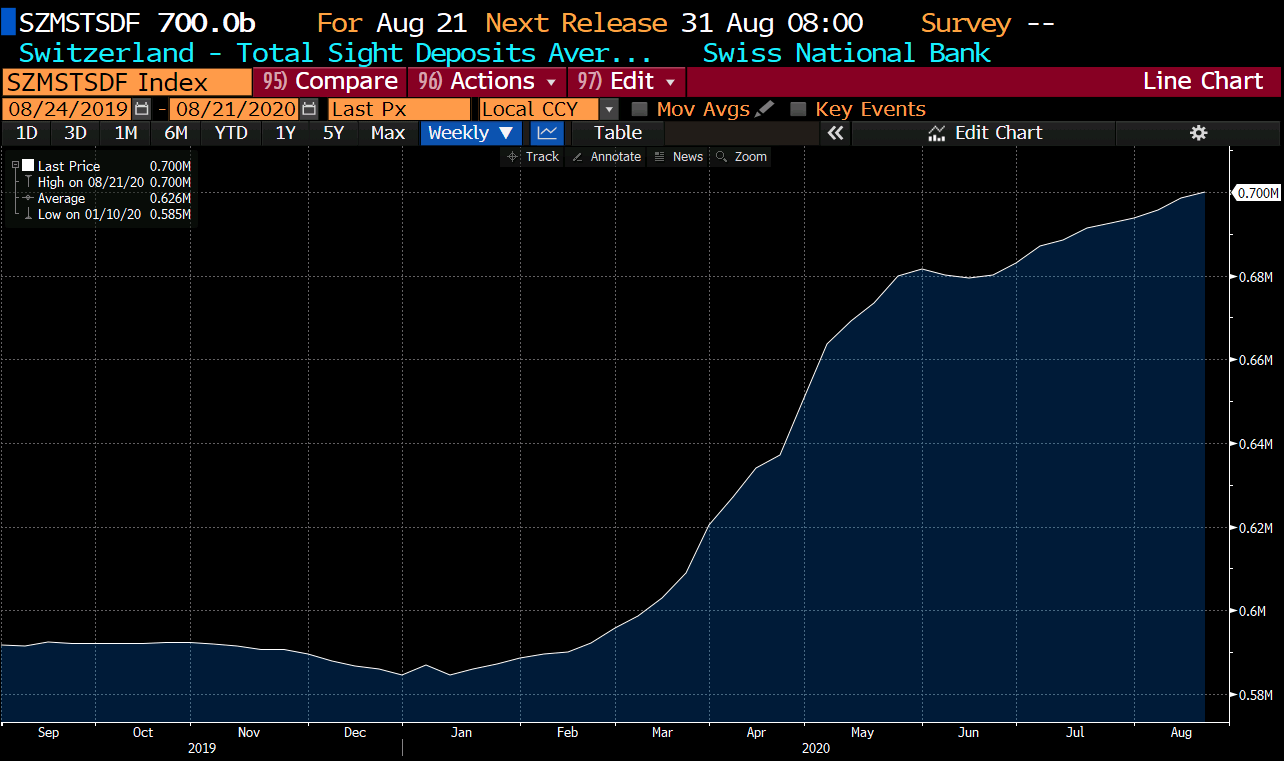Select the line chart type icon
The image size is (1284, 761).
click(547, 133)
